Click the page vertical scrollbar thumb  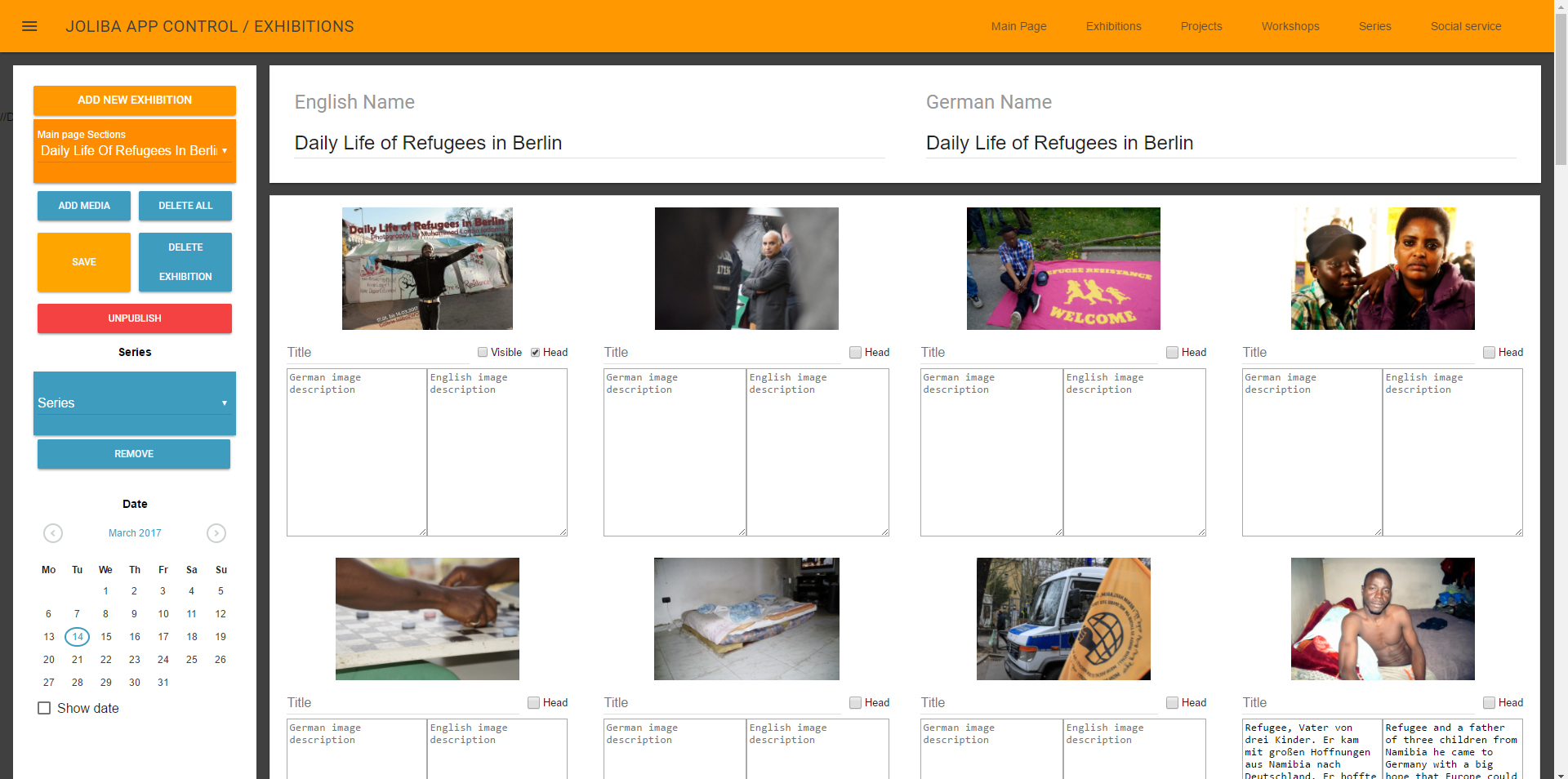point(1561,89)
